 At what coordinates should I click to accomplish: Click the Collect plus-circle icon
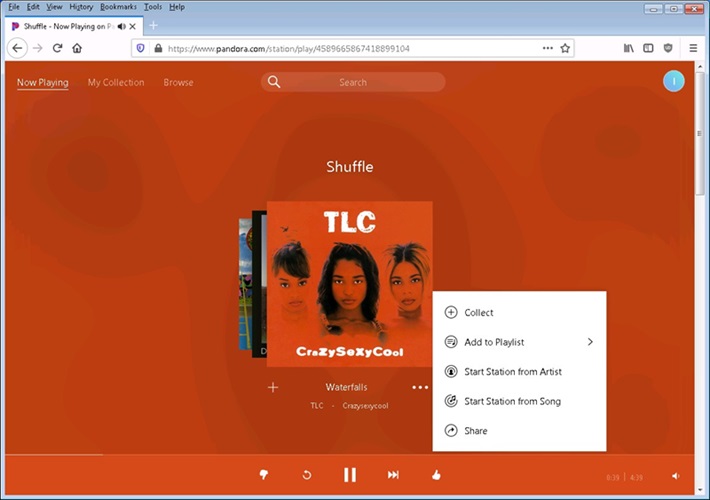click(x=451, y=312)
